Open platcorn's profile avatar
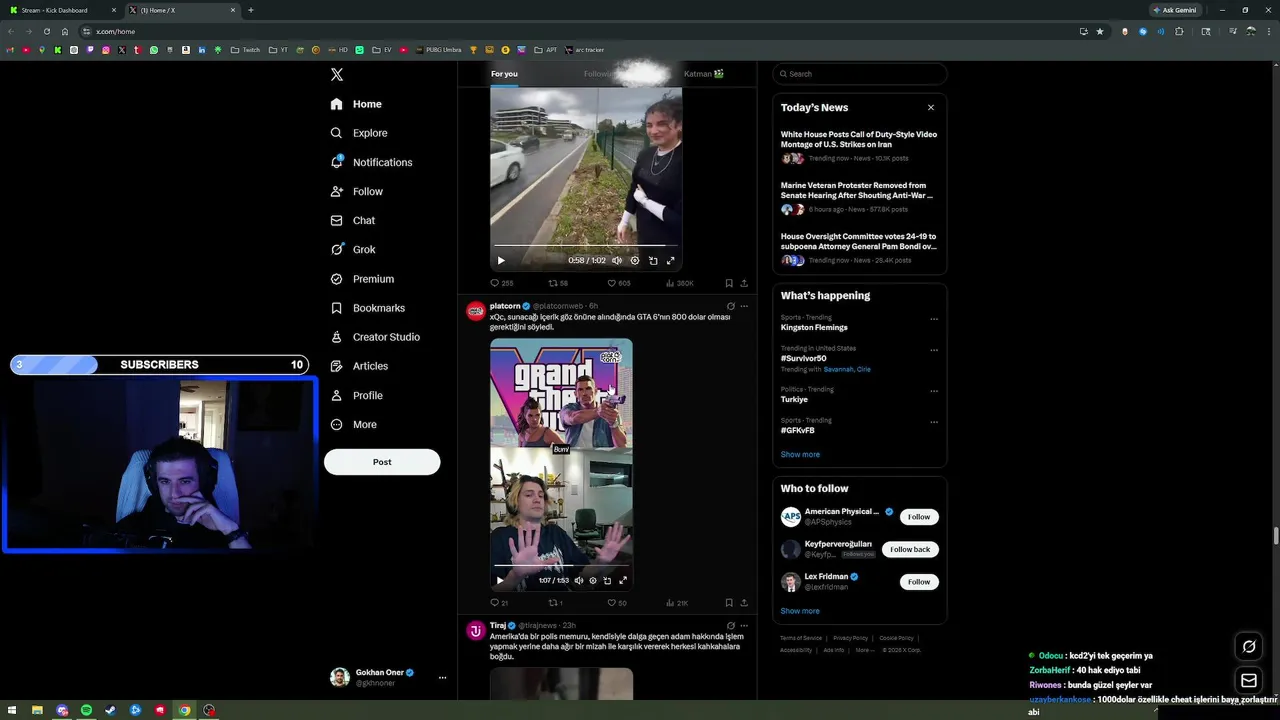 (x=476, y=311)
